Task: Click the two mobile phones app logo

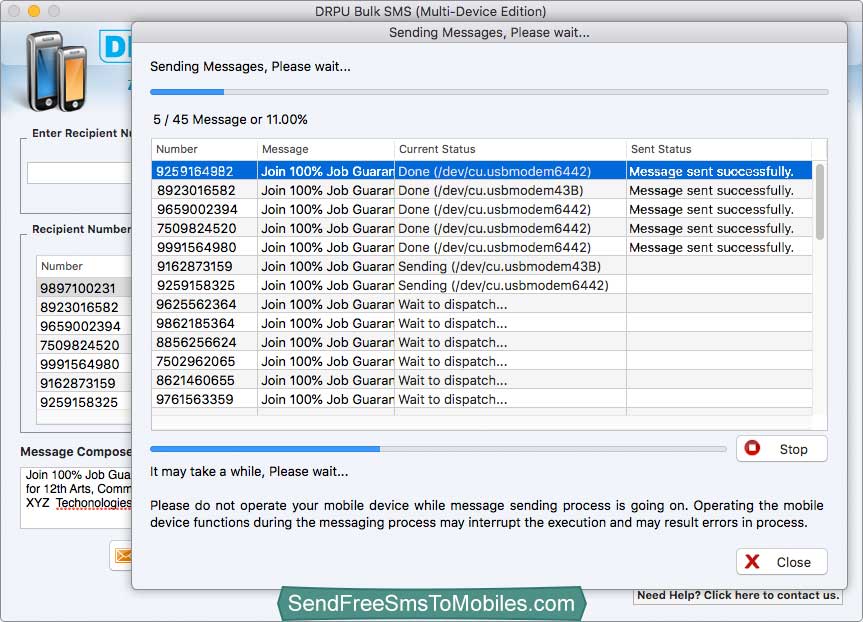Action: point(57,71)
